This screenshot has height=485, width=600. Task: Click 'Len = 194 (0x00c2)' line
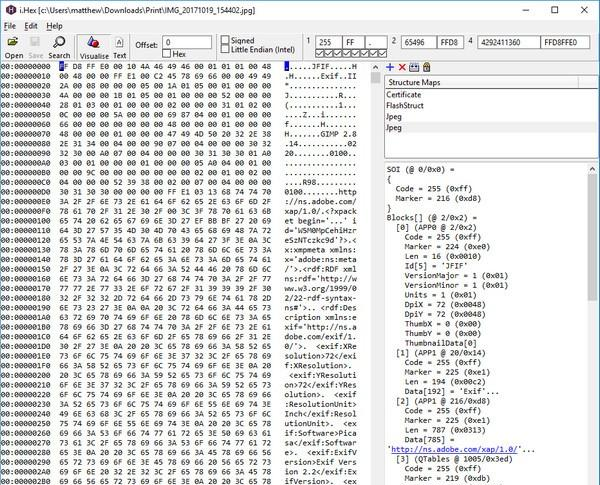point(445,382)
